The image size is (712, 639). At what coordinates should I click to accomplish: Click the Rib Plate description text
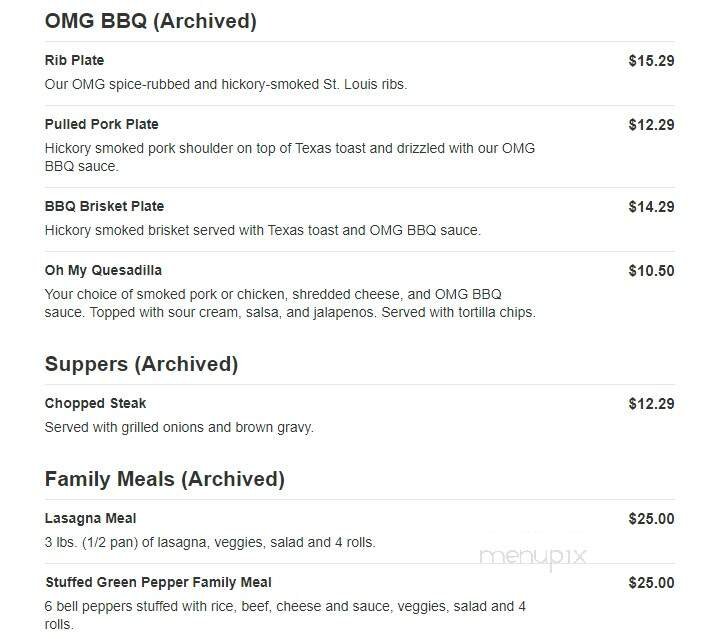(x=225, y=85)
